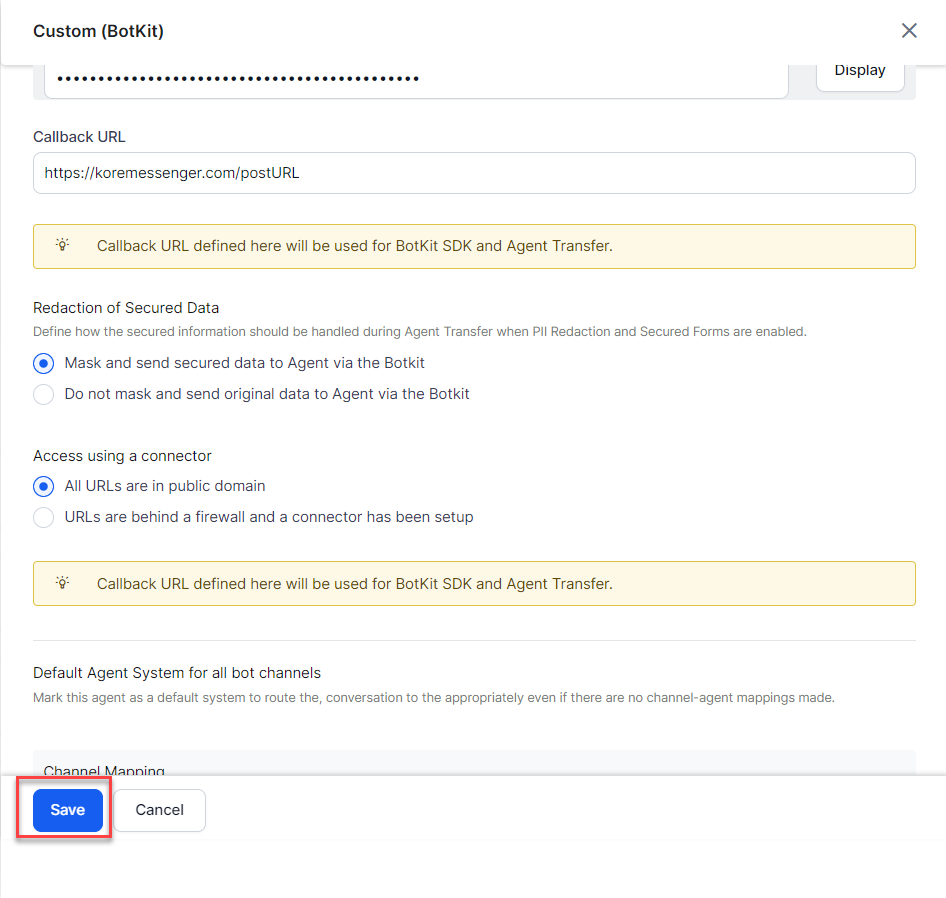Click the lightbulb icon below the connector options
Image resolution: width=946 pixels, height=898 pixels.
(63, 583)
